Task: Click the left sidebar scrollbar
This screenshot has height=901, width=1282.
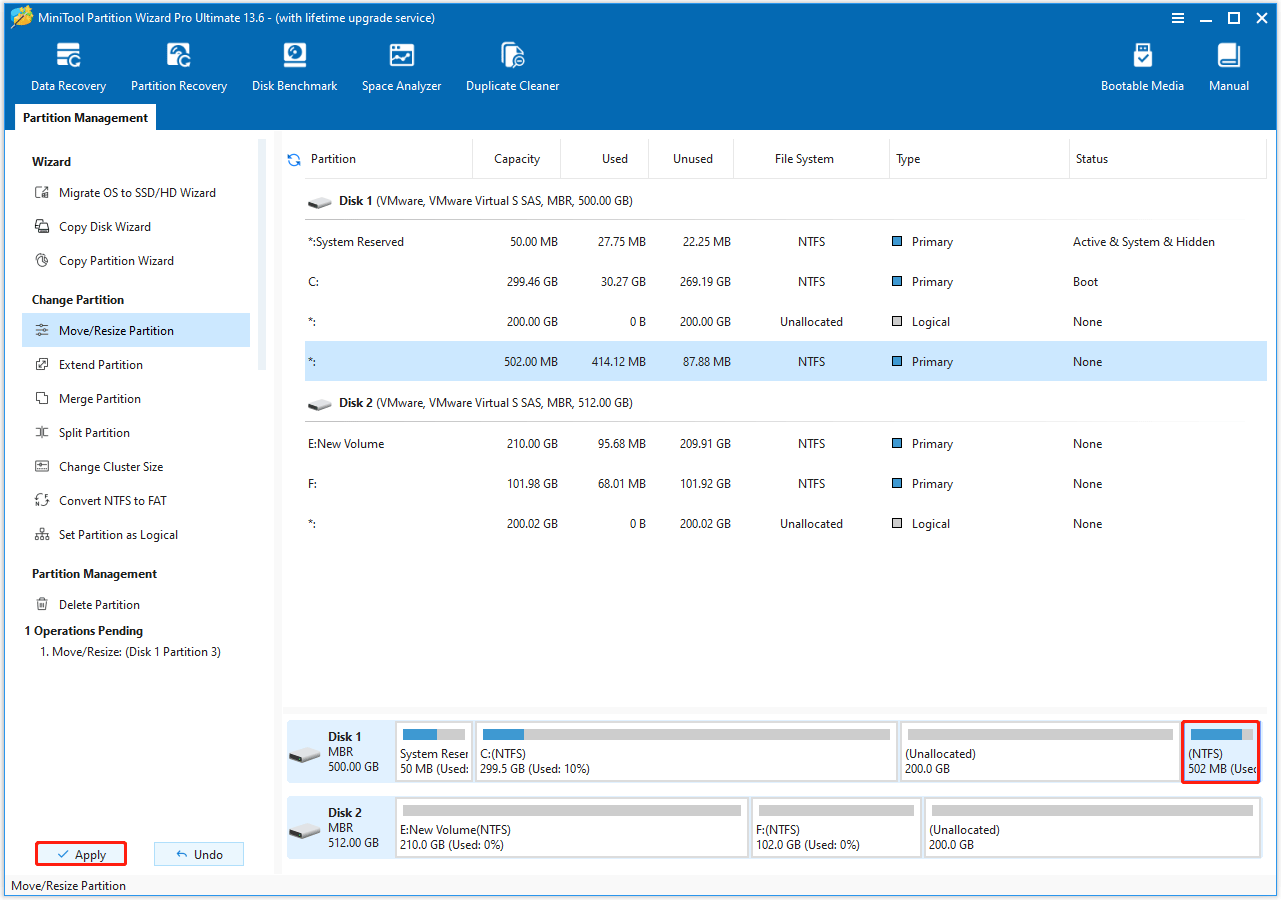Action: 262,255
